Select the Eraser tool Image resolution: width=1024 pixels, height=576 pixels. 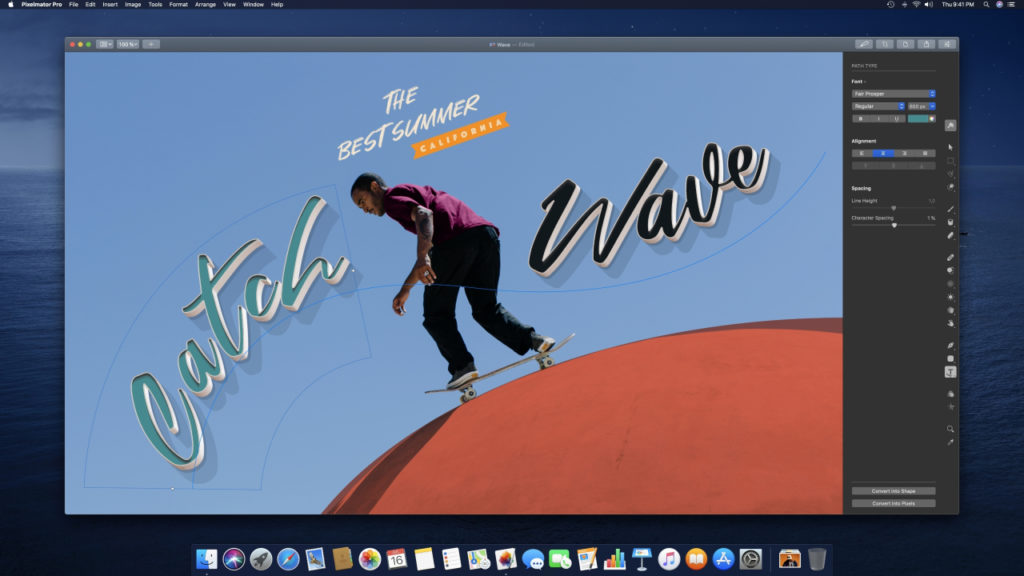click(x=950, y=235)
